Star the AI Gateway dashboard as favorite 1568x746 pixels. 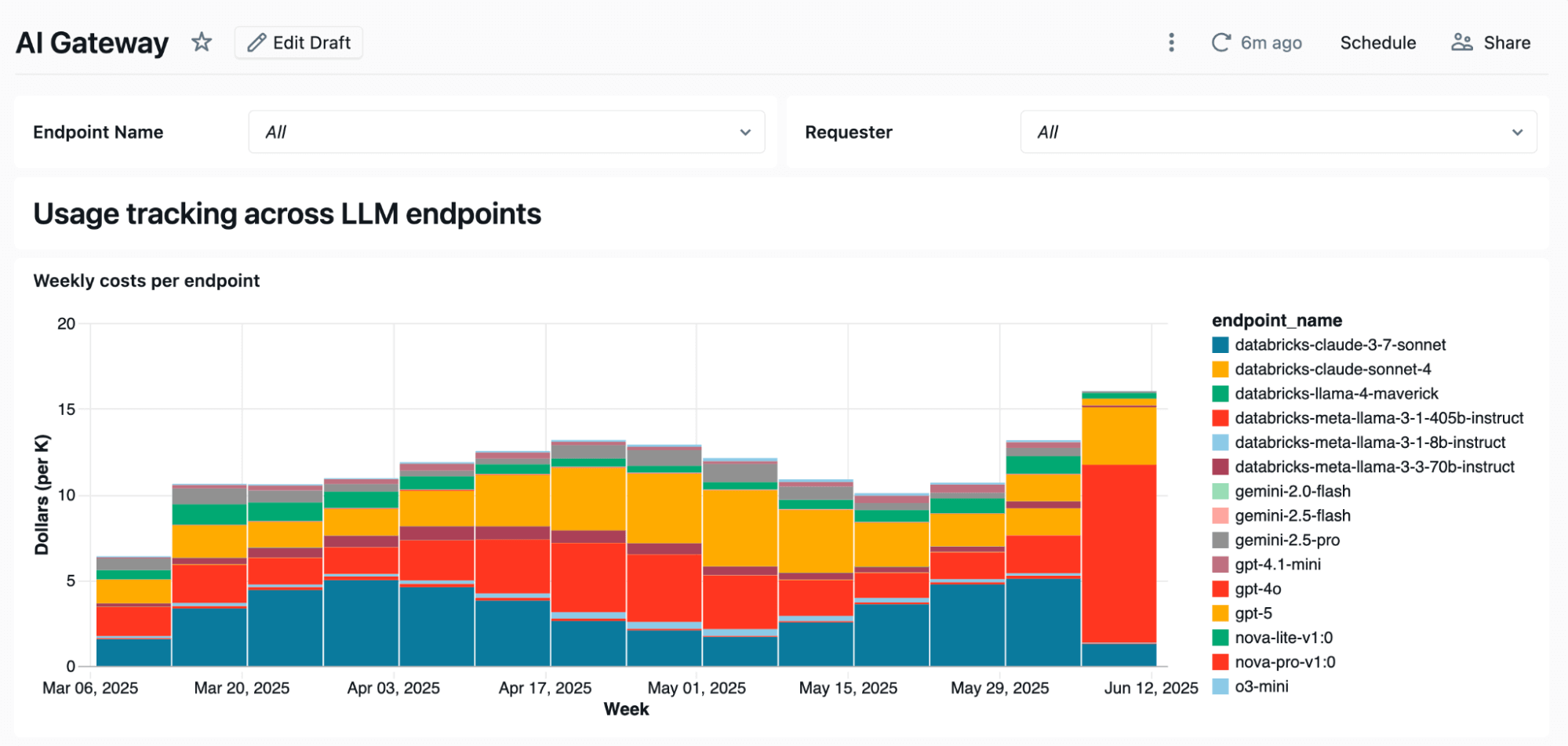202,42
